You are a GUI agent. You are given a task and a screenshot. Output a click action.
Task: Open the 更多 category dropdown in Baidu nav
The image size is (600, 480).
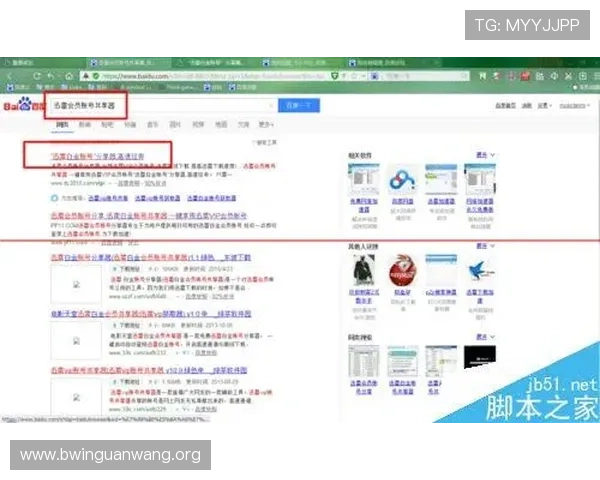(266, 124)
